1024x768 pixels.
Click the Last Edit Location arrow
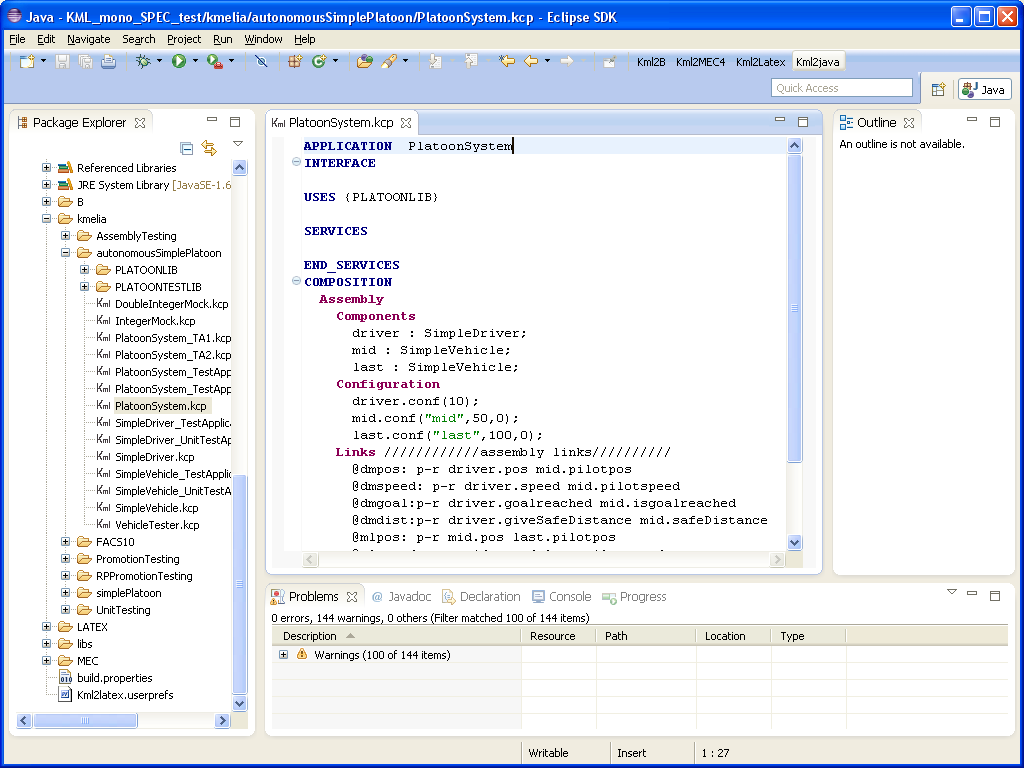[x=507, y=61]
